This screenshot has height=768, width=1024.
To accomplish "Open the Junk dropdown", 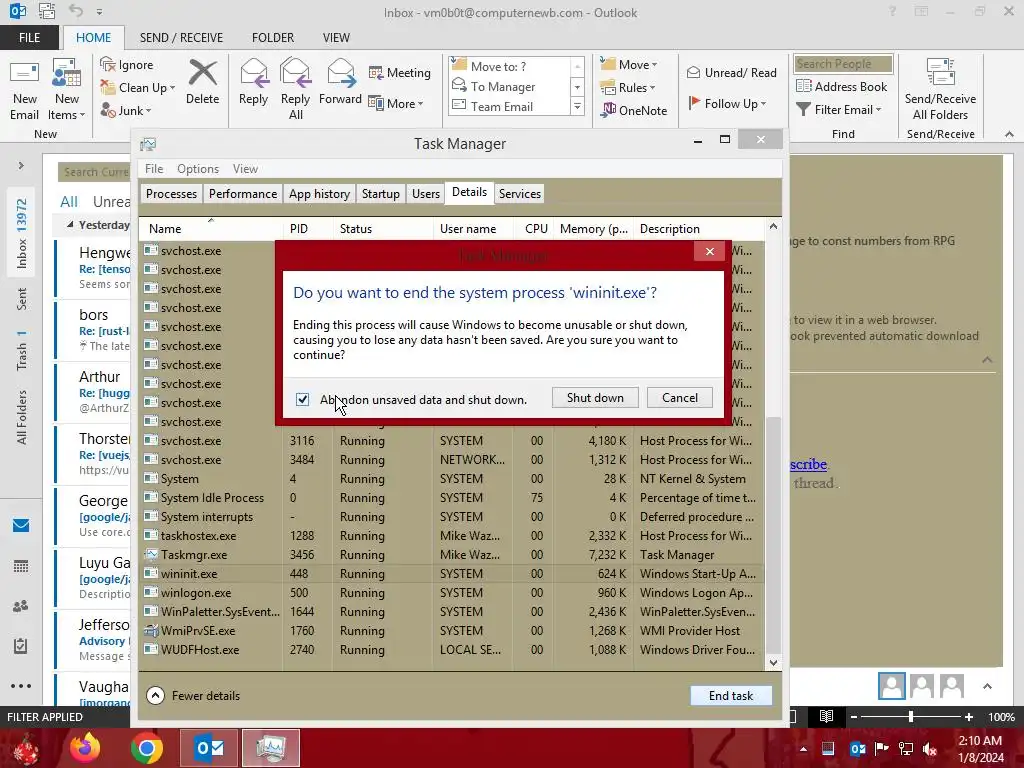I will pos(126,110).
